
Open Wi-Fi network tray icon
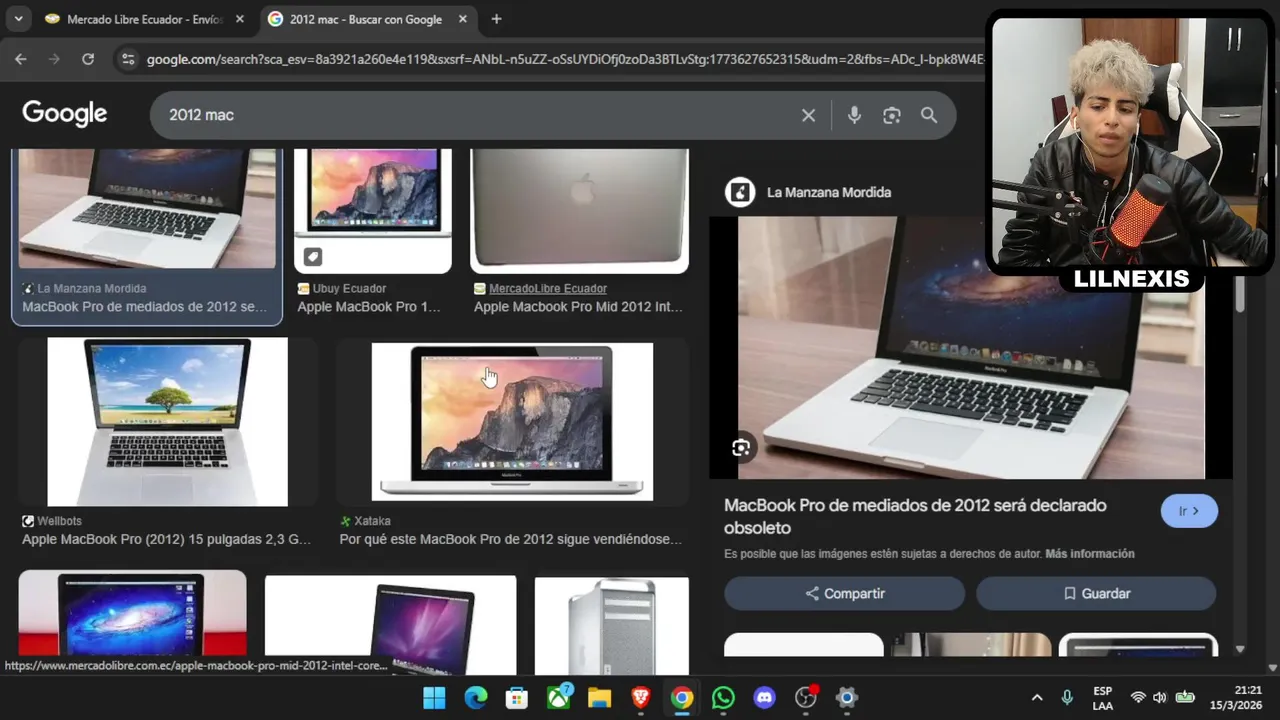(x=1138, y=697)
